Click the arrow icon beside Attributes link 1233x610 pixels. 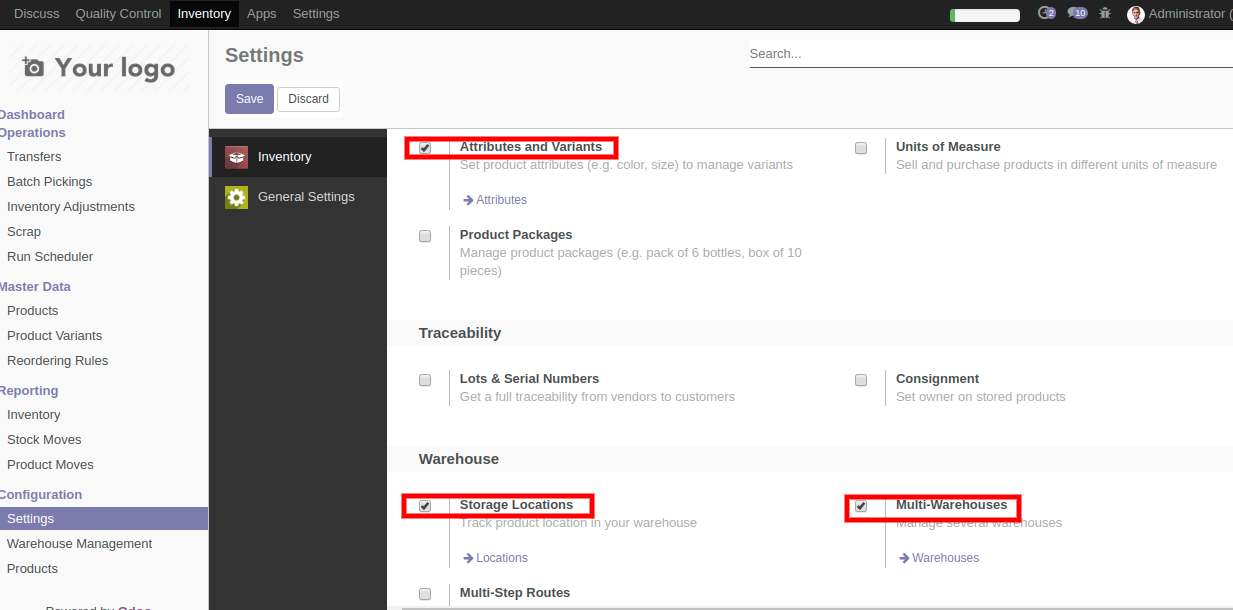(x=467, y=200)
